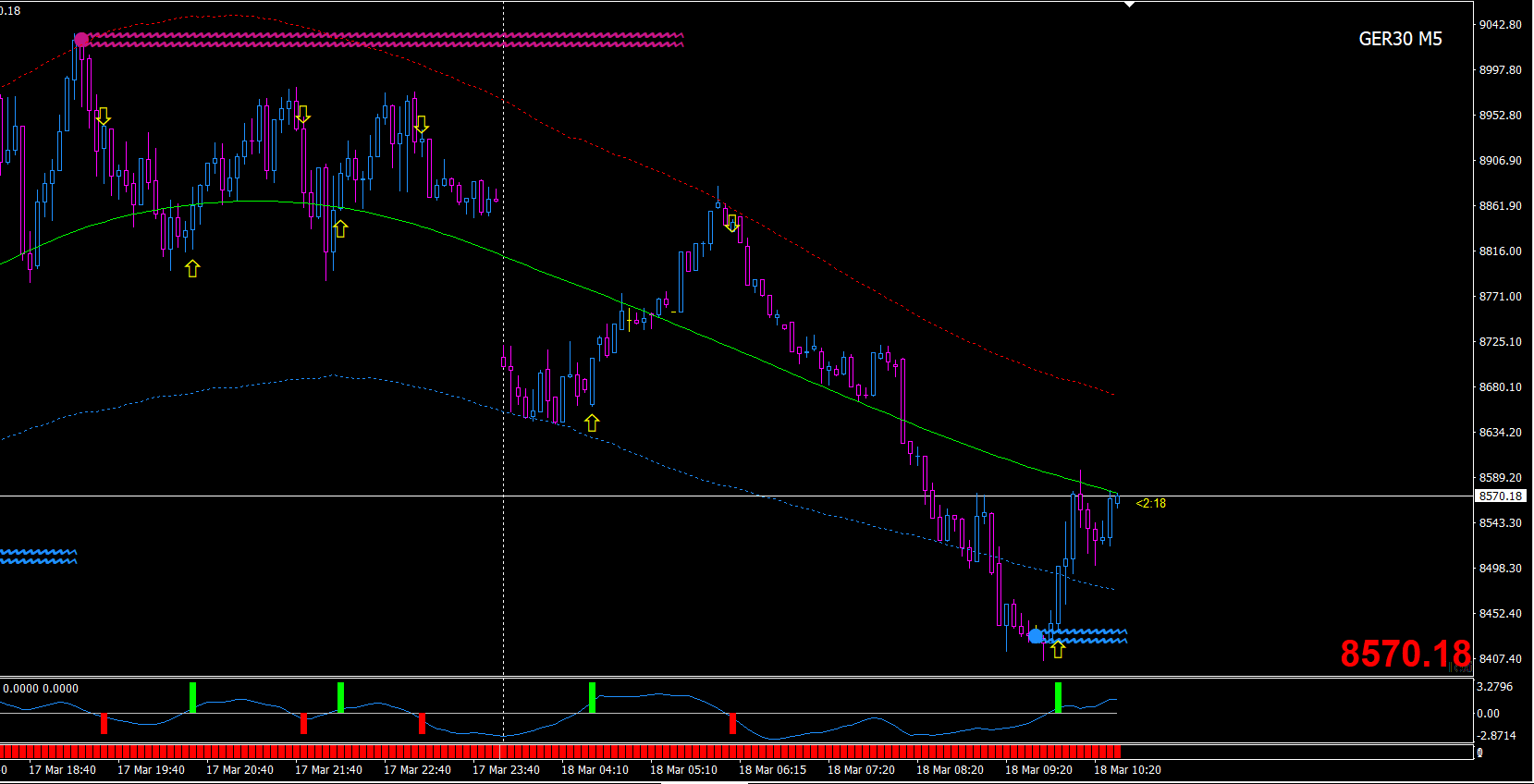Click the 18 Mar 10:20 time axis label
Viewport: 1534px width, 784px height.
1127,769
